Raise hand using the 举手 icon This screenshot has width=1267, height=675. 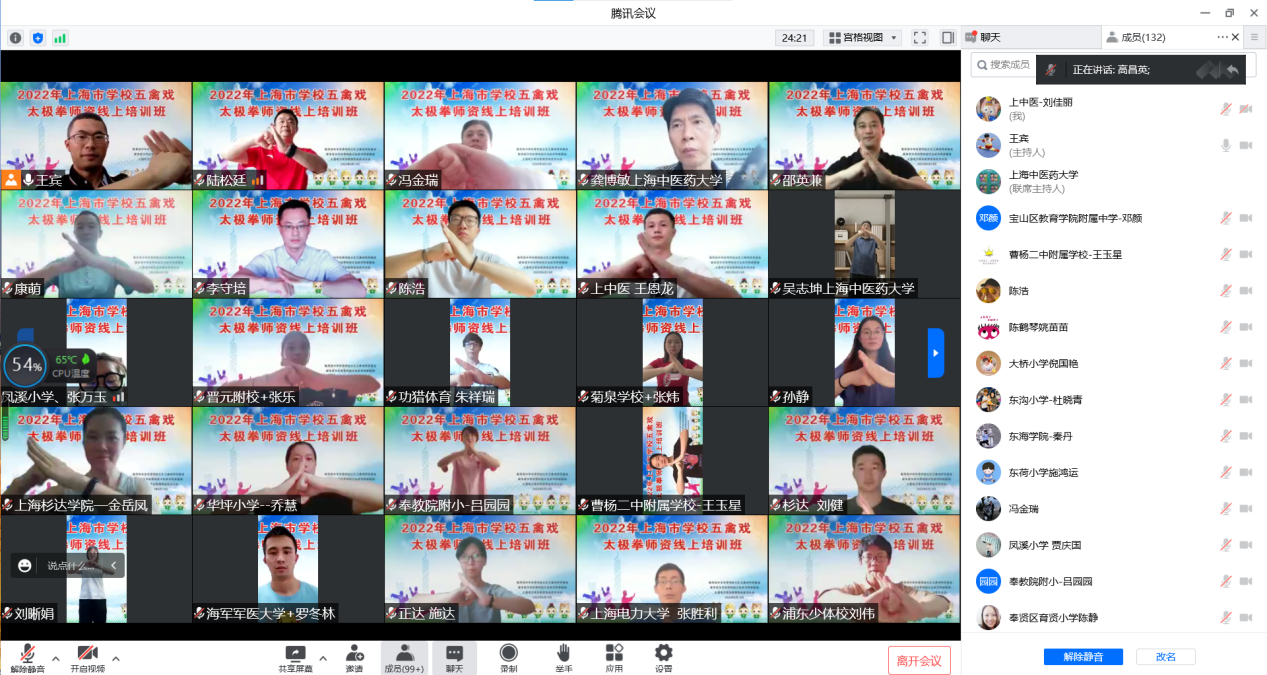tap(563, 653)
